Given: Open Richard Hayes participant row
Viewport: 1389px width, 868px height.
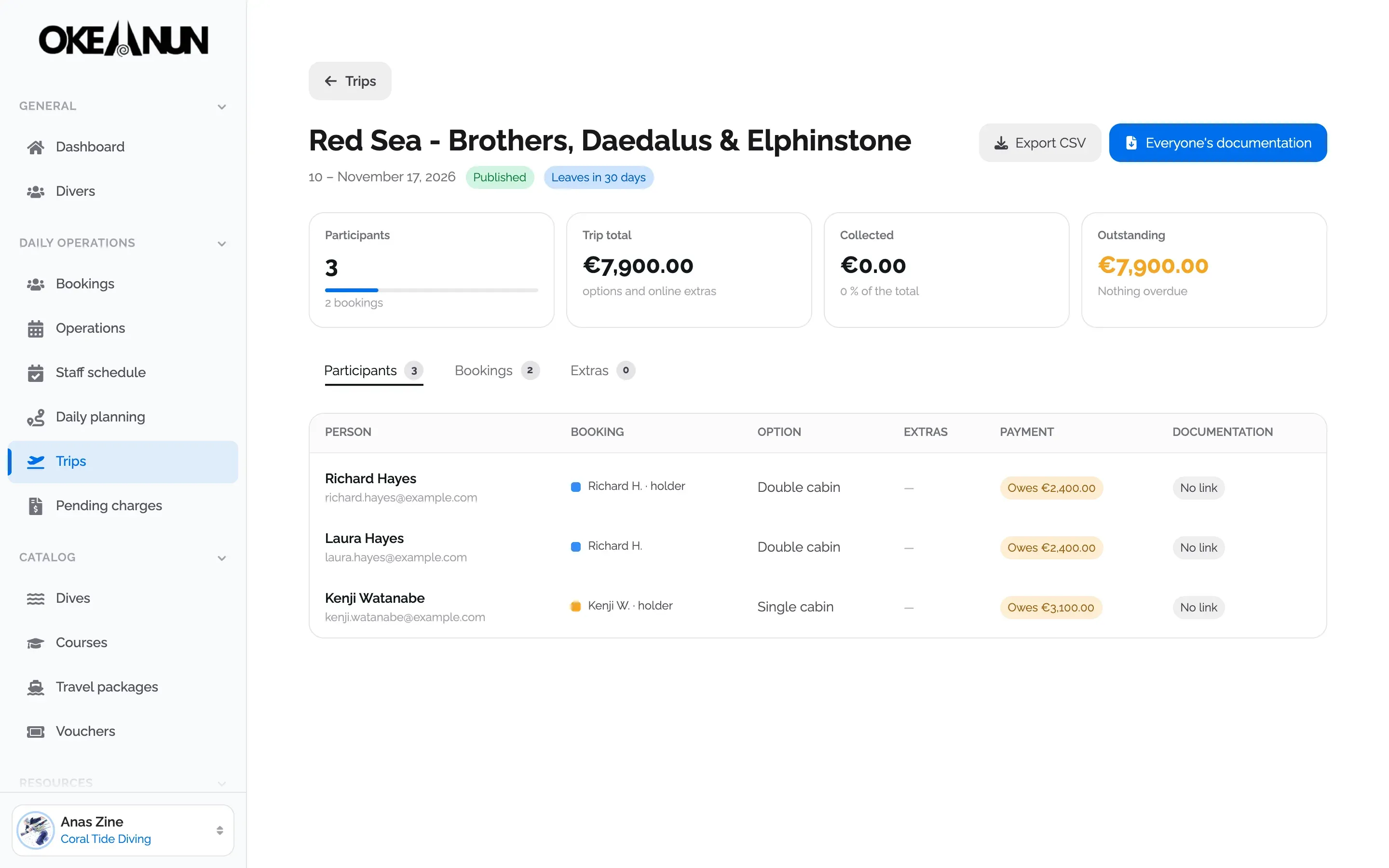Looking at the screenshot, I should tap(817, 488).
